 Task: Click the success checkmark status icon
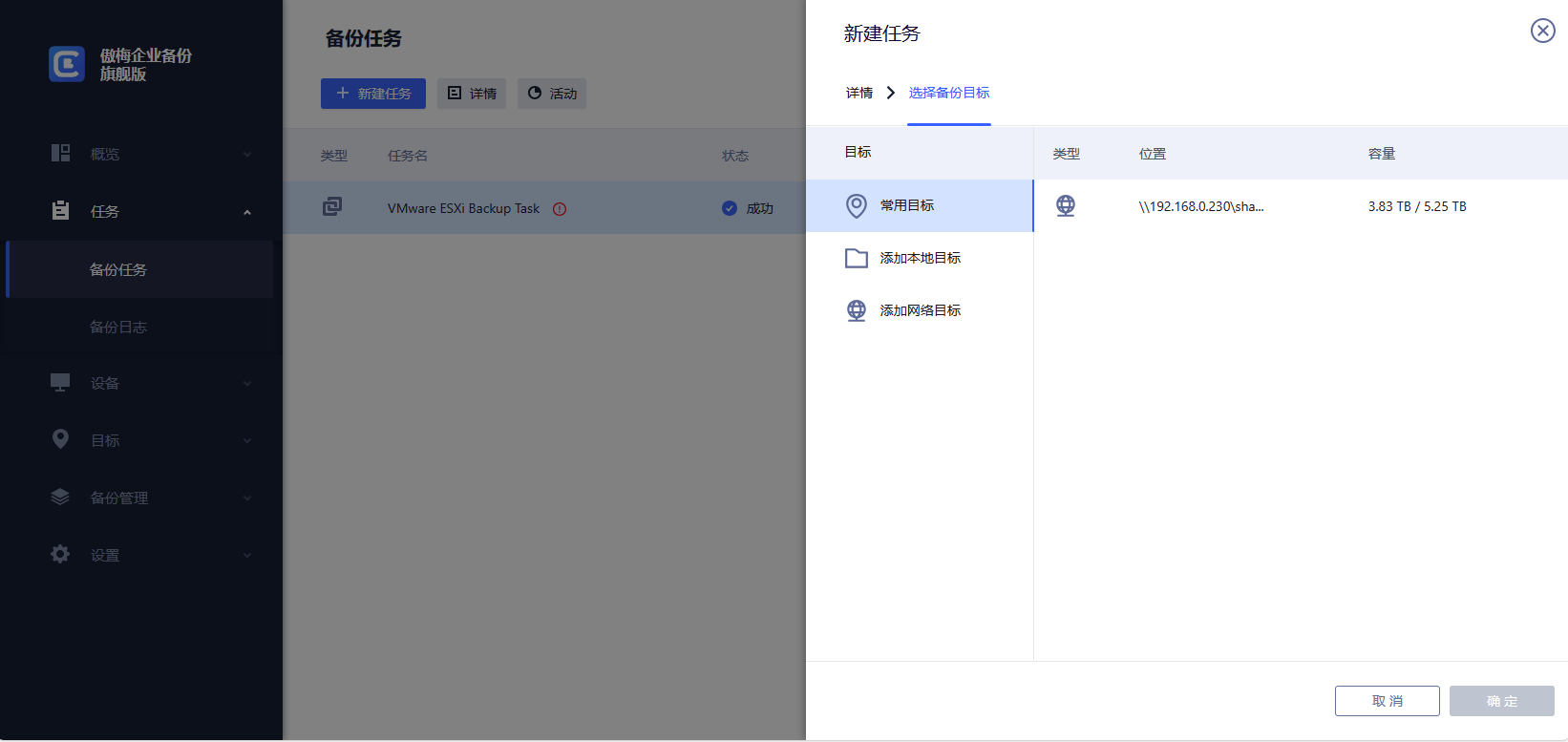point(730,208)
